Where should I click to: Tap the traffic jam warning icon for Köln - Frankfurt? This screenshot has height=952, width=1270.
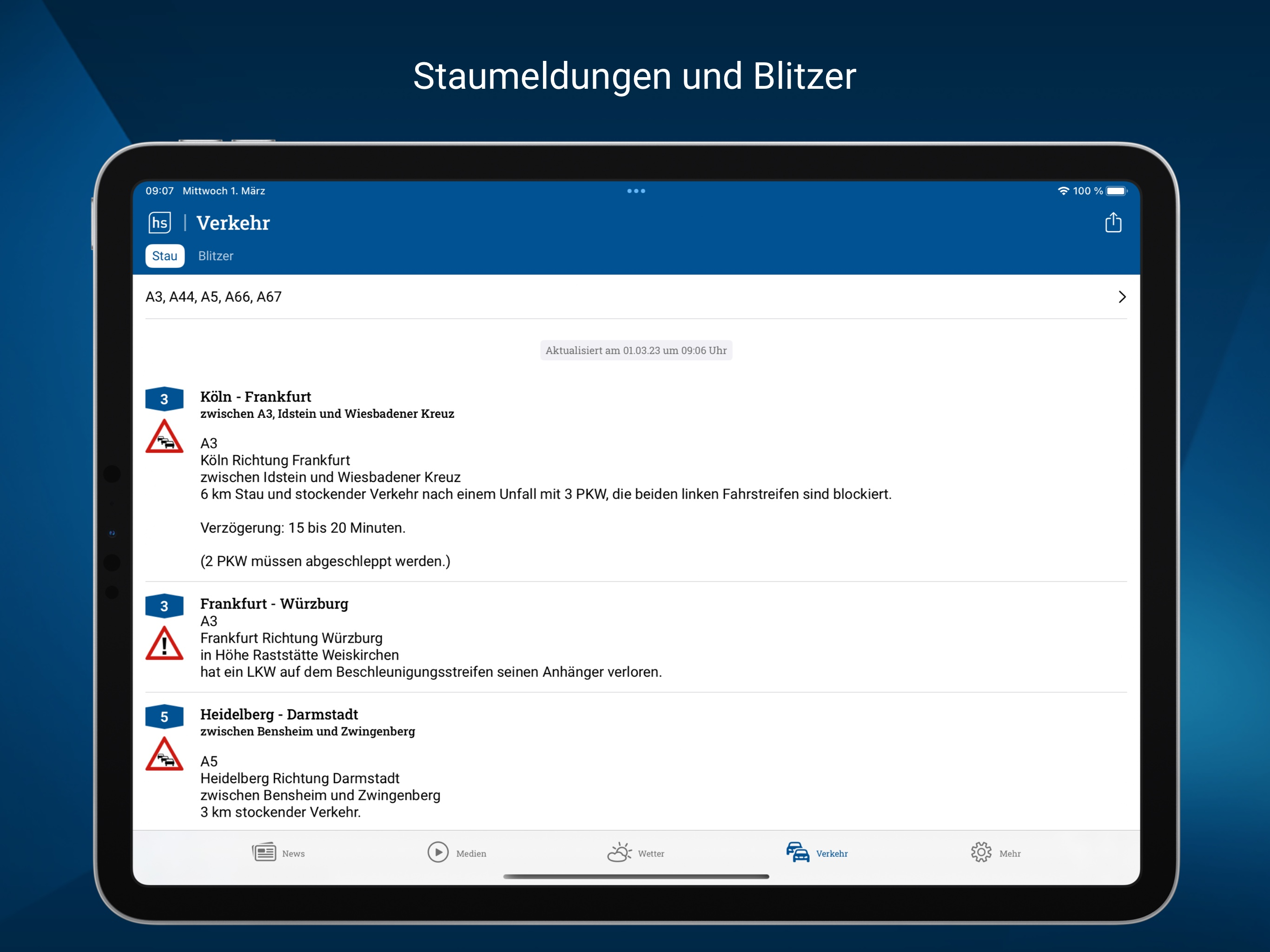[164, 436]
